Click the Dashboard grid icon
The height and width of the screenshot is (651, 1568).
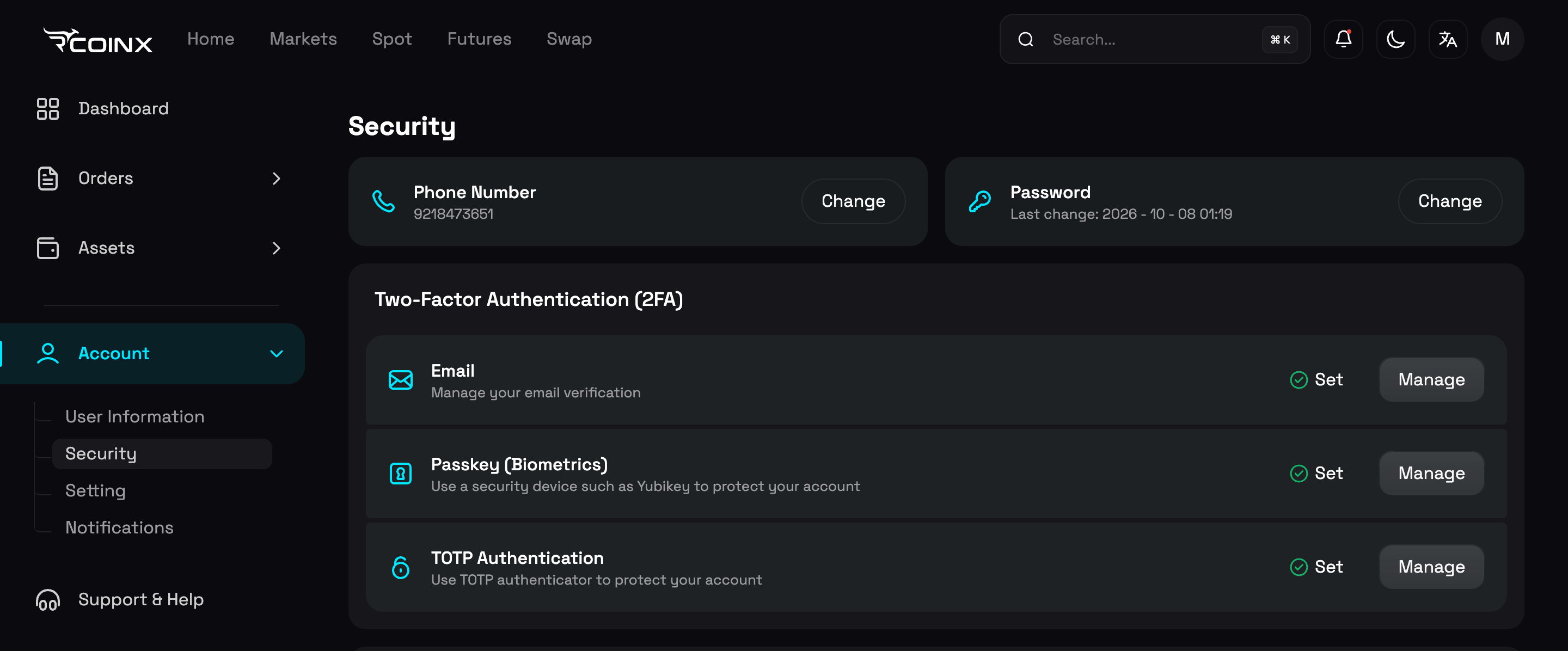pyautogui.click(x=48, y=109)
